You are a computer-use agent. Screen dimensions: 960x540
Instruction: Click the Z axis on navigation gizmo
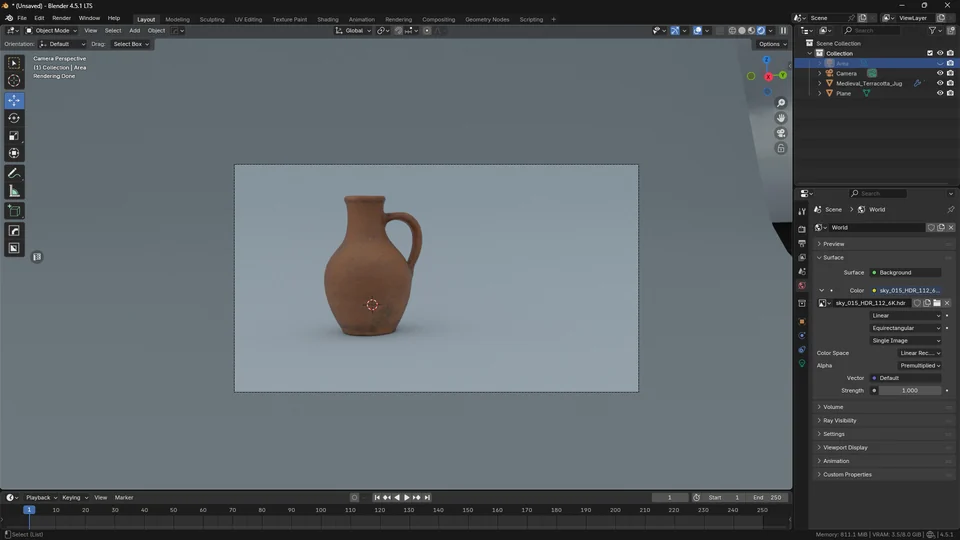click(x=767, y=60)
